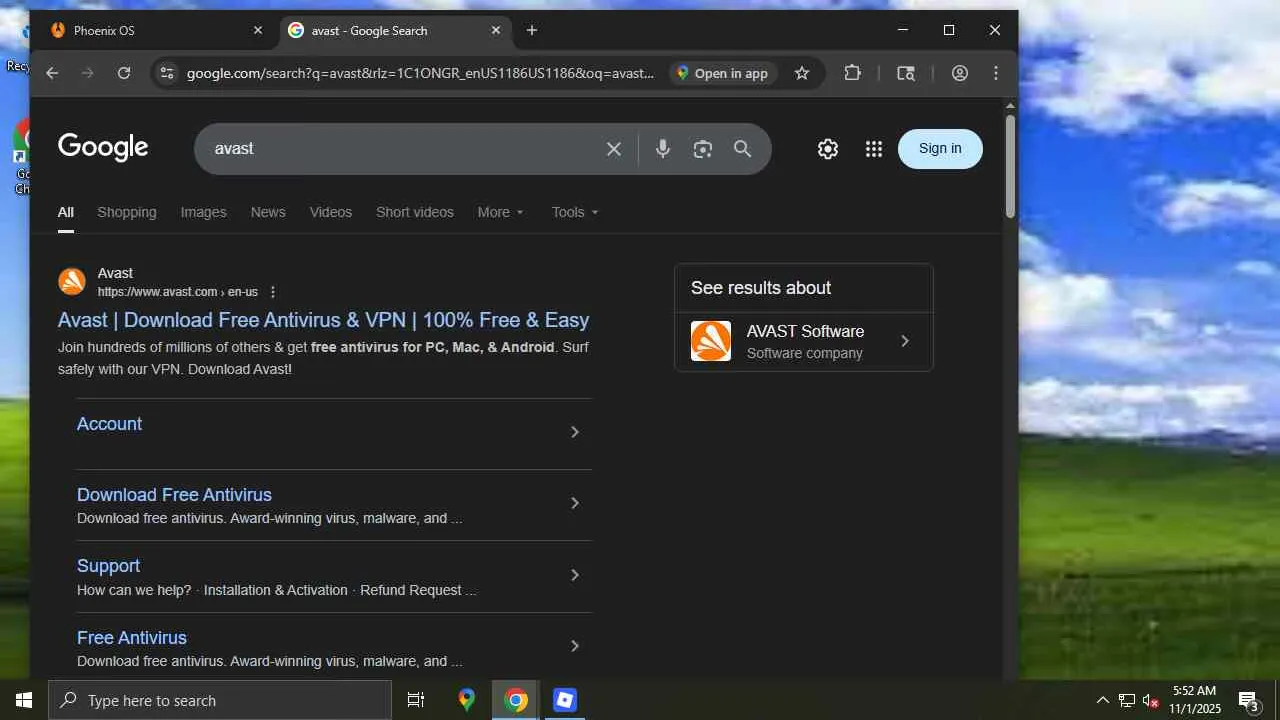Select the All results tab

click(66, 212)
